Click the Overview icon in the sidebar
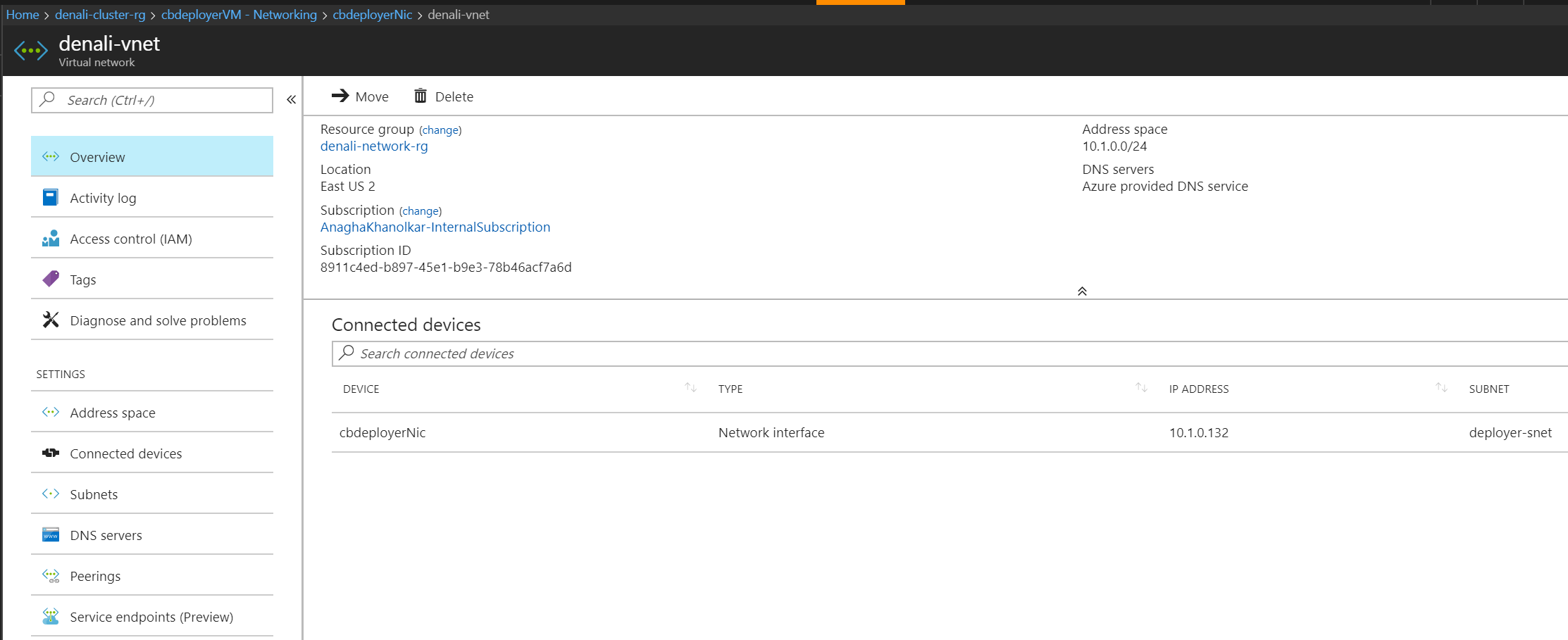The height and width of the screenshot is (640, 1568). [x=51, y=156]
